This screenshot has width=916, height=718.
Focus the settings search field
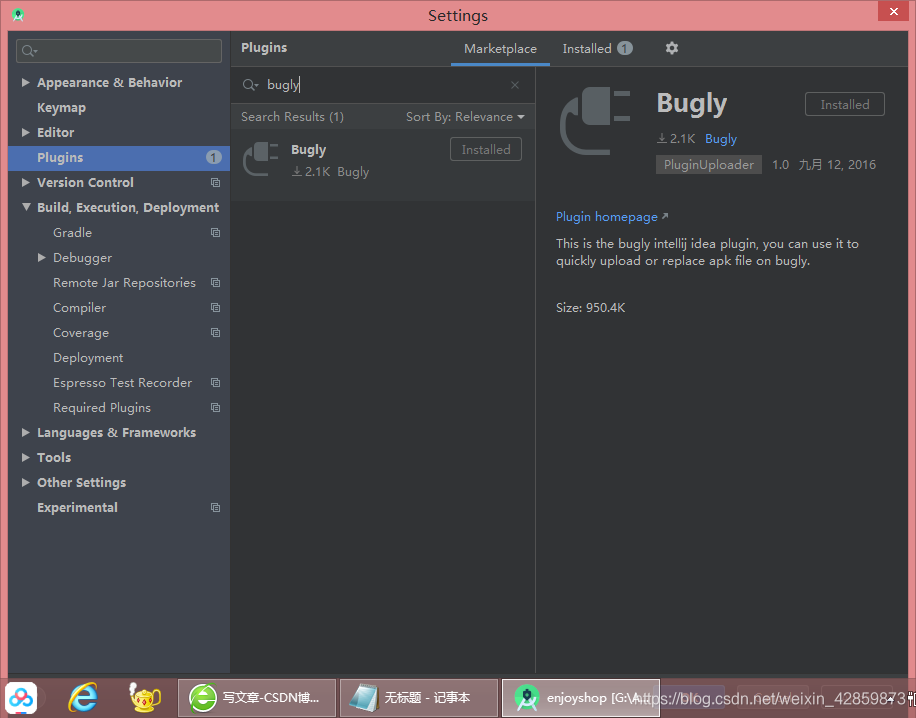click(119, 51)
